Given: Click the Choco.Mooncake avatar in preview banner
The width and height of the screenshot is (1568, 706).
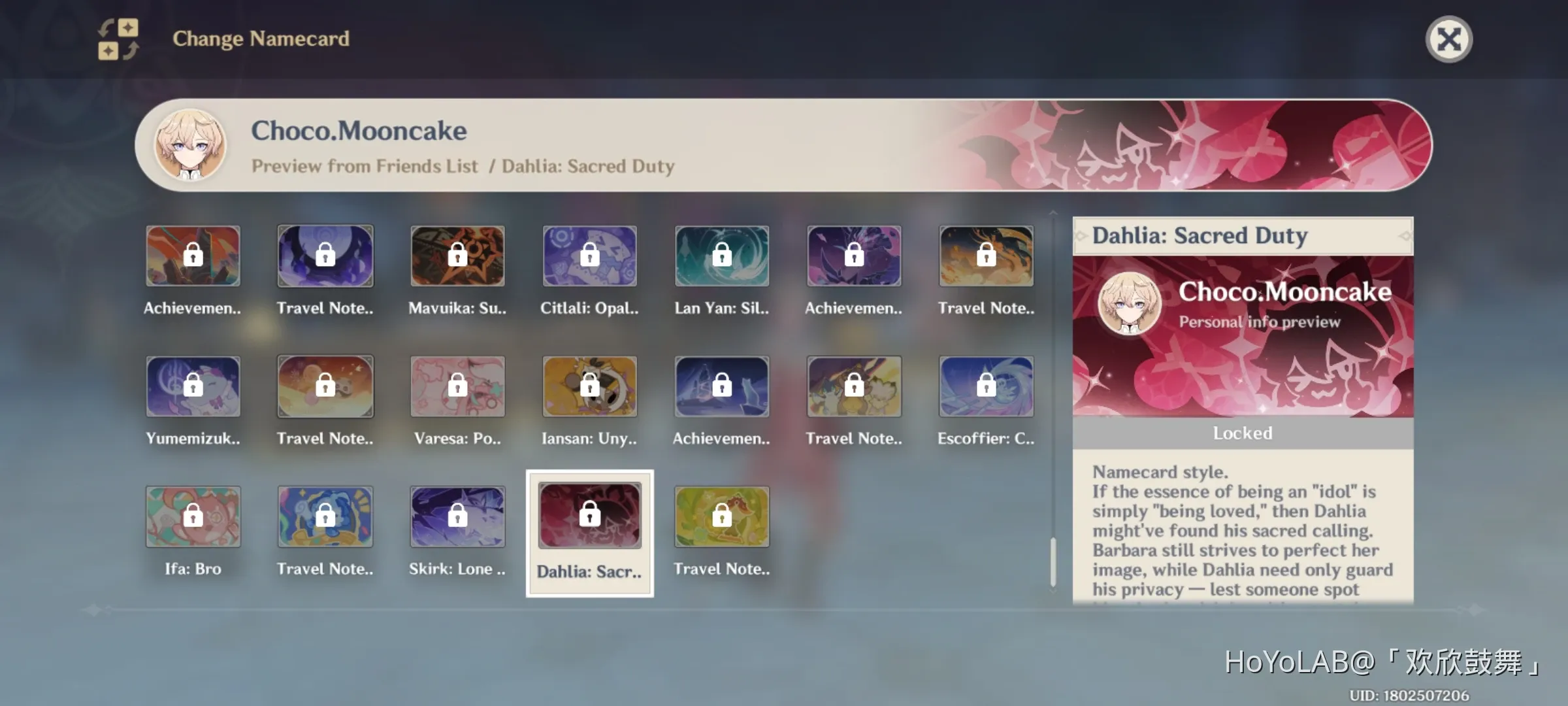Looking at the screenshot, I should click(x=190, y=144).
